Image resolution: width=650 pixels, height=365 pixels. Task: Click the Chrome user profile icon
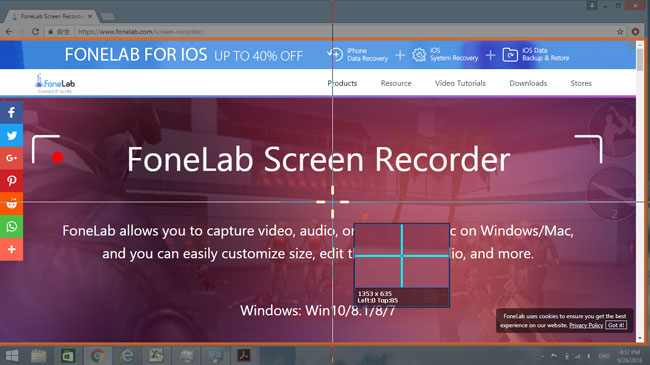(592, 5)
